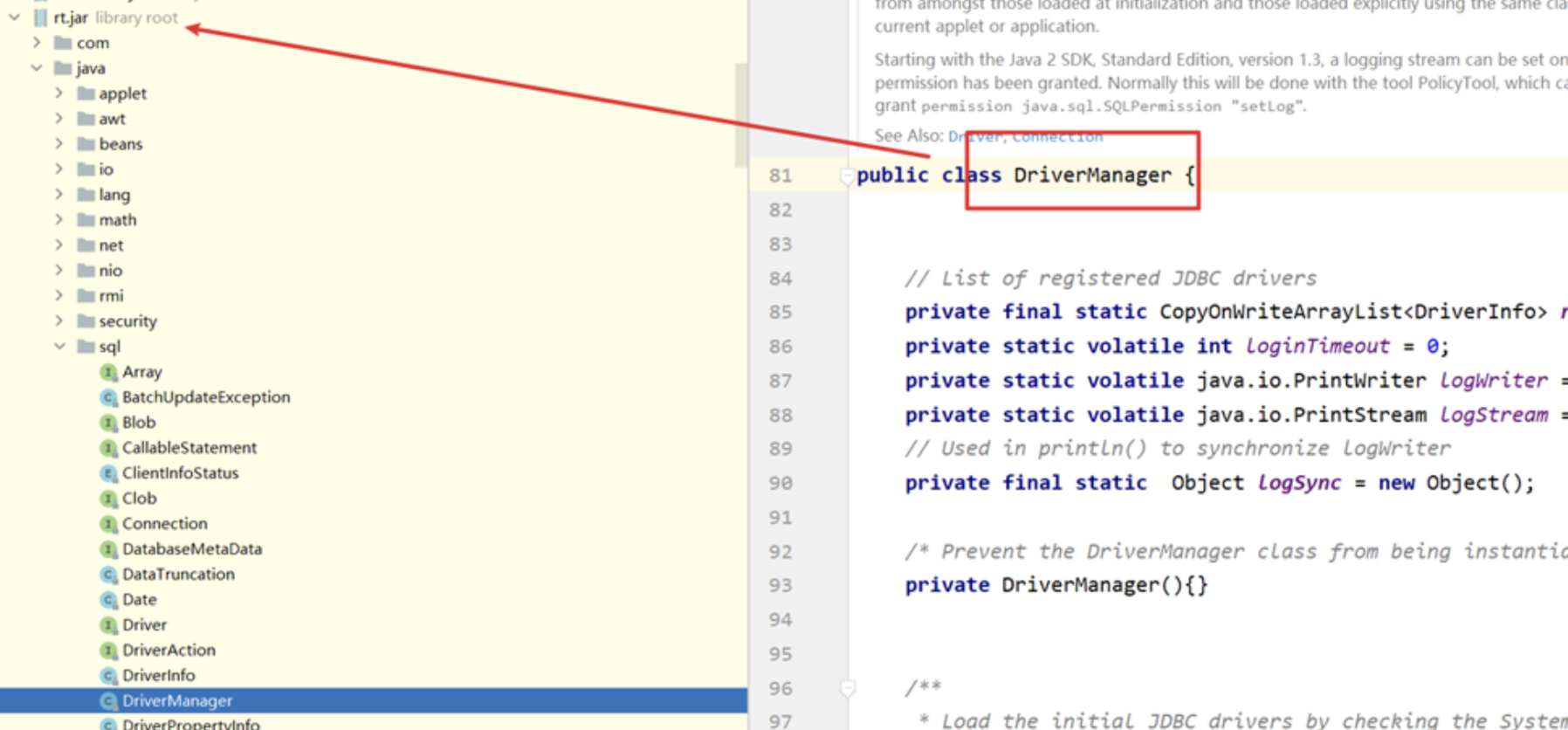Collapse the sql package
This screenshot has width=1568, height=730.
click(59, 346)
